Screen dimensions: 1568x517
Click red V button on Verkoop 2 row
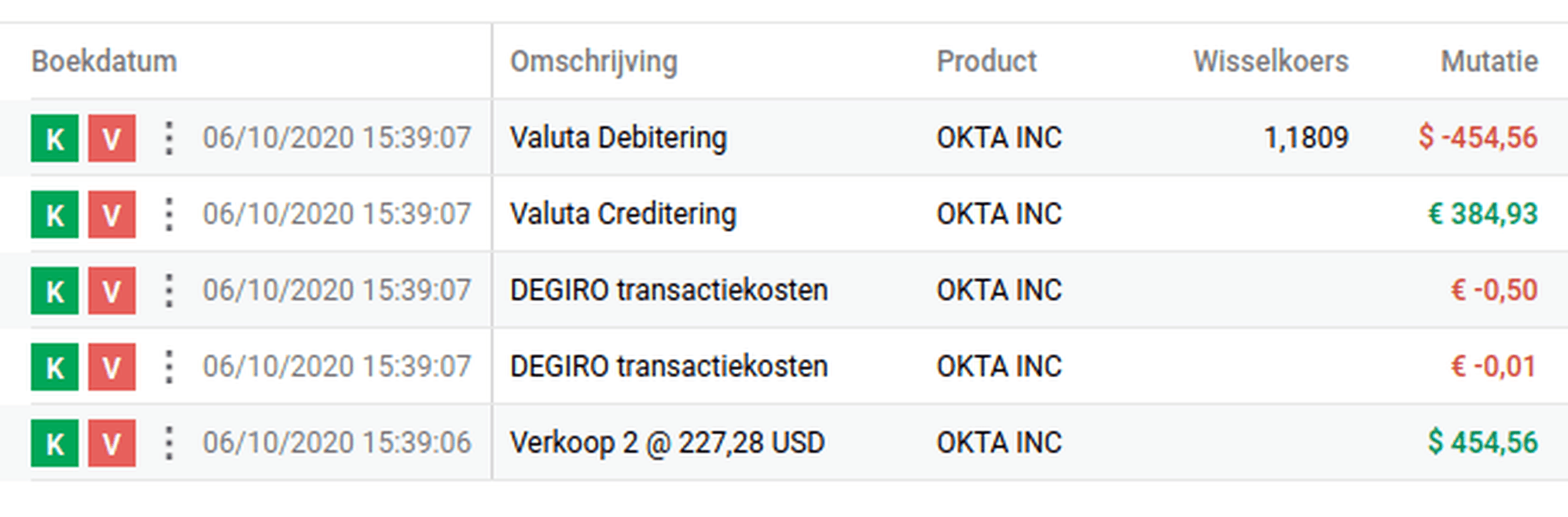[x=112, y=443]
